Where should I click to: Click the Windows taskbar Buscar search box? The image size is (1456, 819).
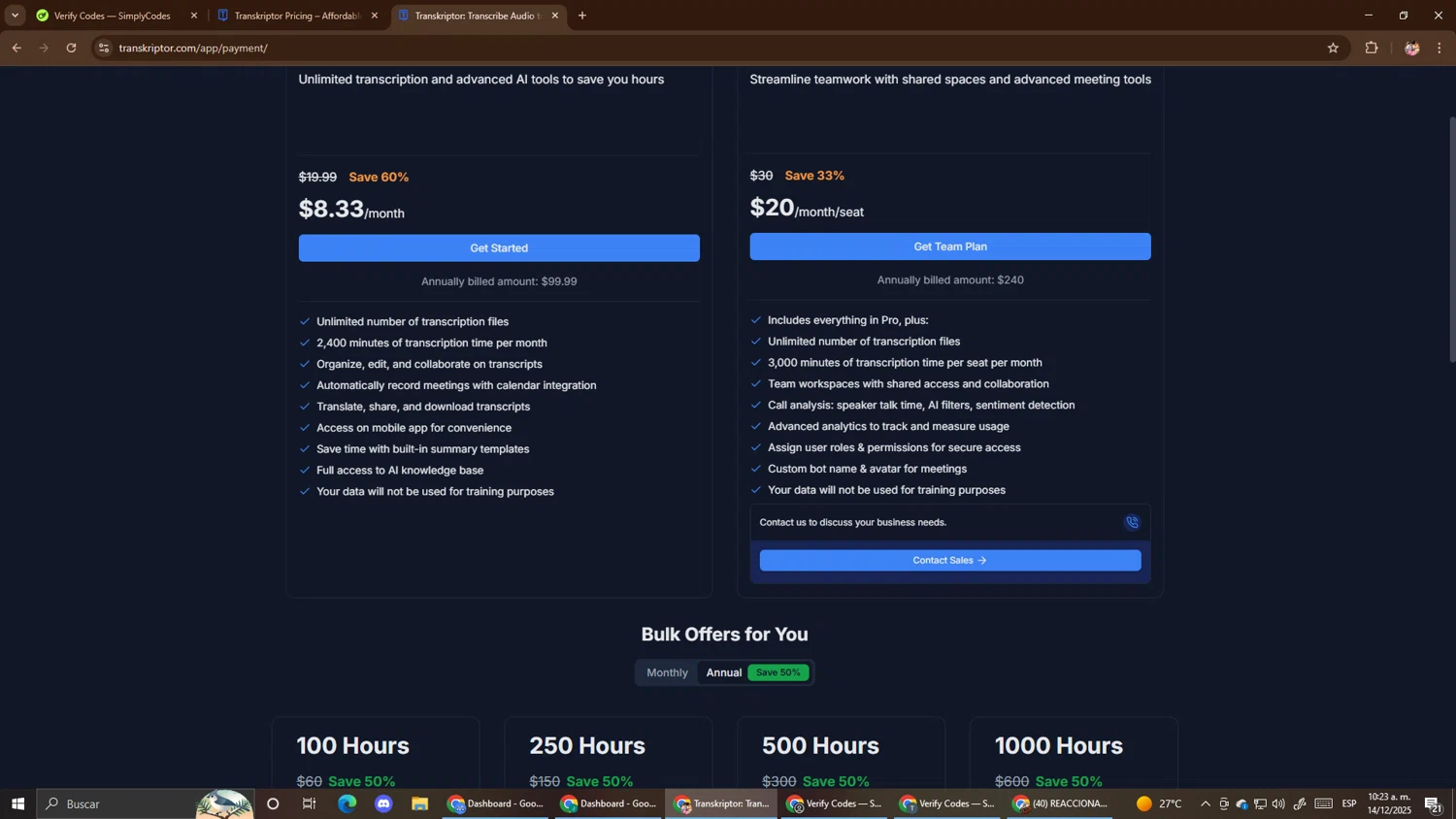(146, 804)
